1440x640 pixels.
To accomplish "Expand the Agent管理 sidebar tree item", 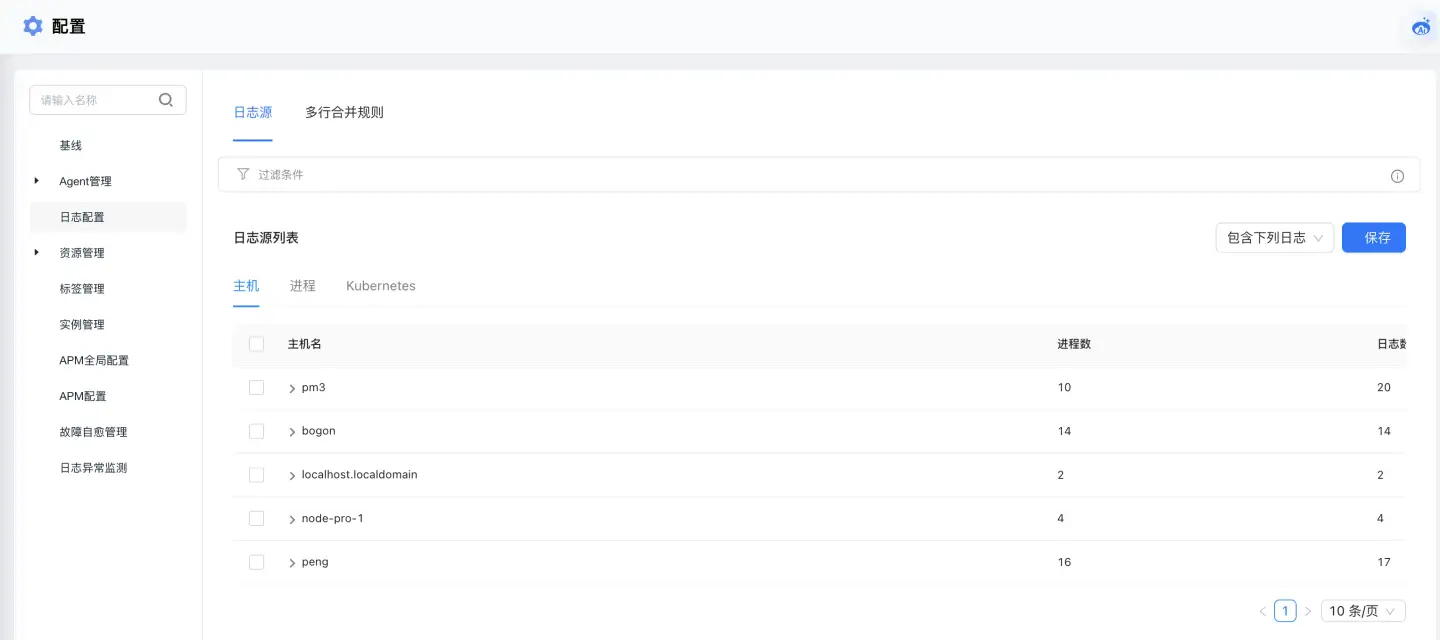I will pos(37,181).
